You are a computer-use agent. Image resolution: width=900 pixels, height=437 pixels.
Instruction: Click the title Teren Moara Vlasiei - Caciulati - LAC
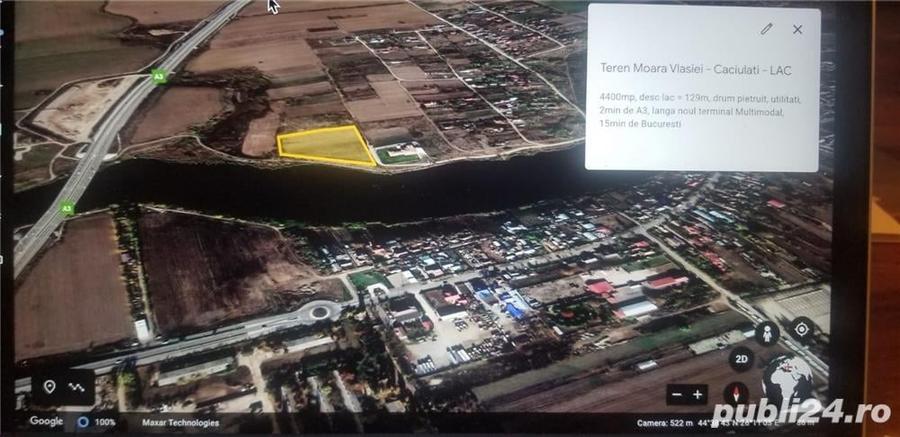[x=696, y=68]
